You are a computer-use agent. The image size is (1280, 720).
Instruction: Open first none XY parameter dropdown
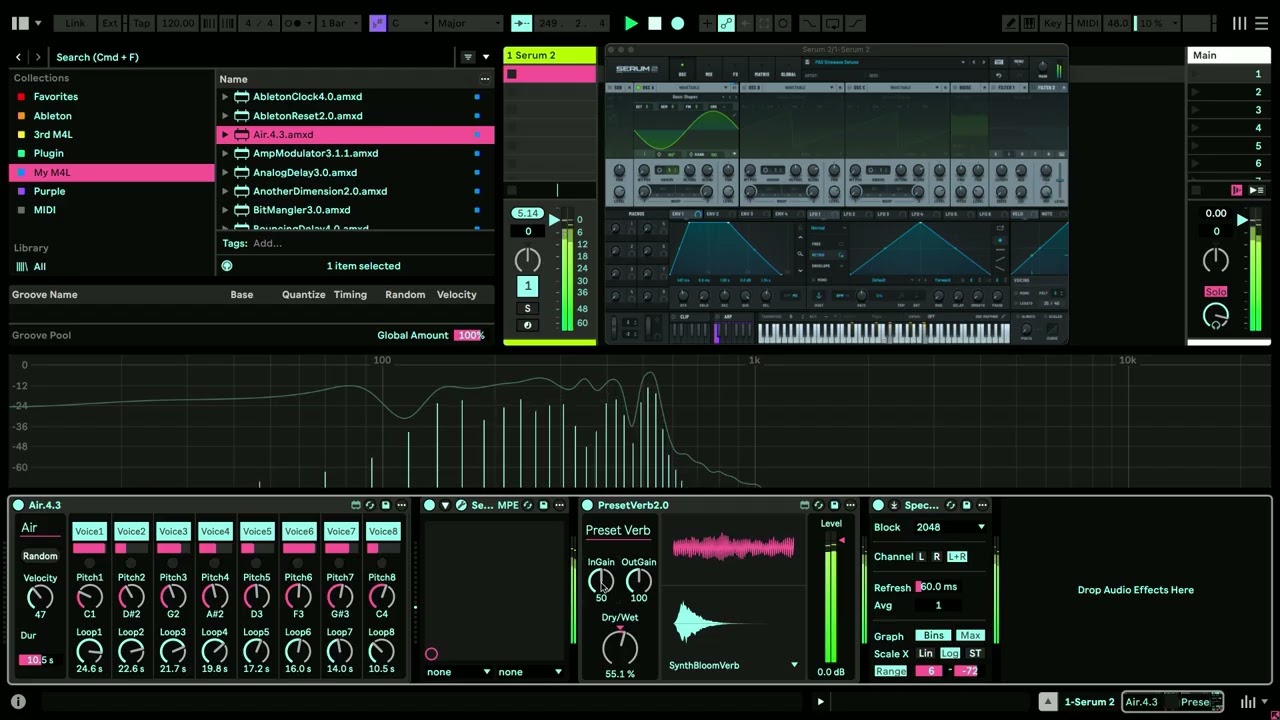(x=458, y=672)
